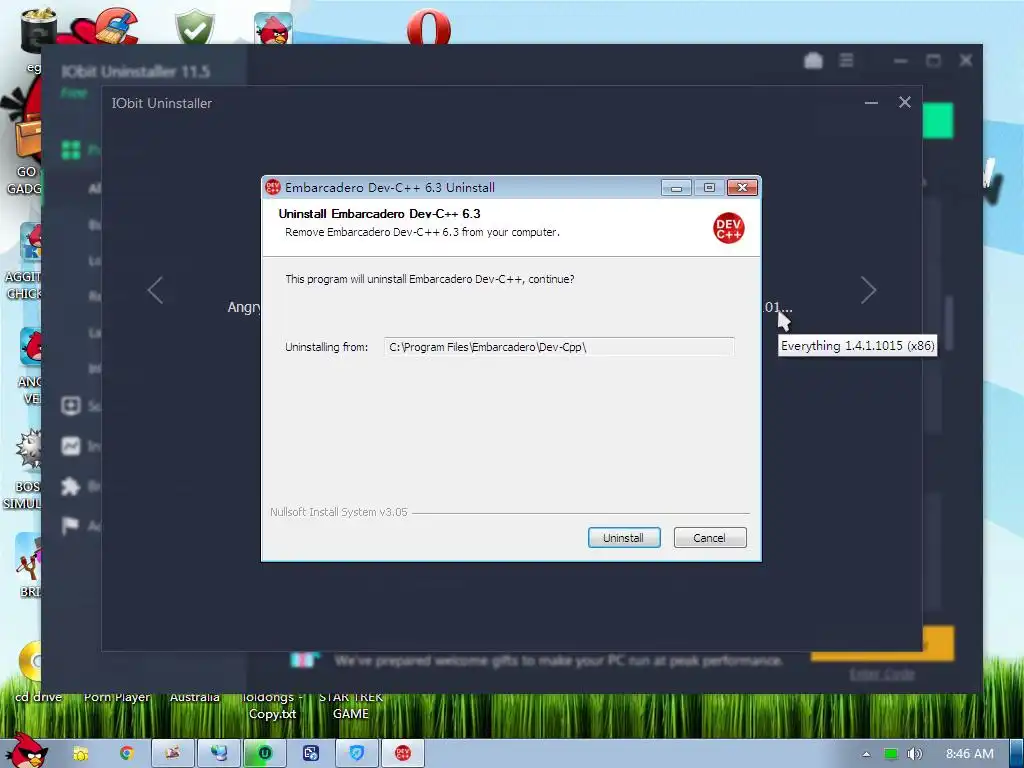Screen dimensions: 1024x768
Task: Click the red DEV C++ logo in dialog header
Action: pos(728,228)
